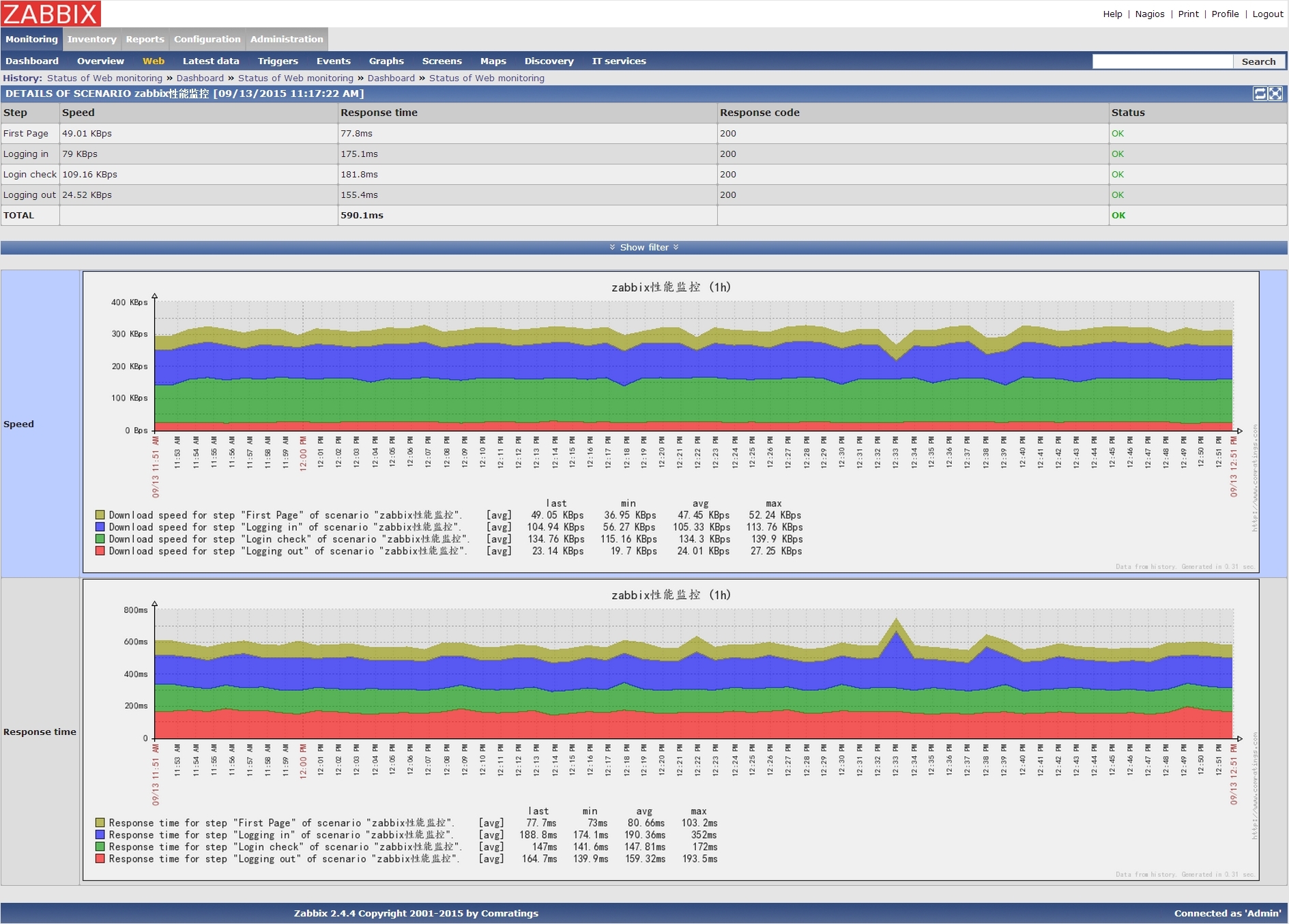
Task: Click the fullscreen icon in details header
Action: pyautogui.click(x=1275, y=93)
